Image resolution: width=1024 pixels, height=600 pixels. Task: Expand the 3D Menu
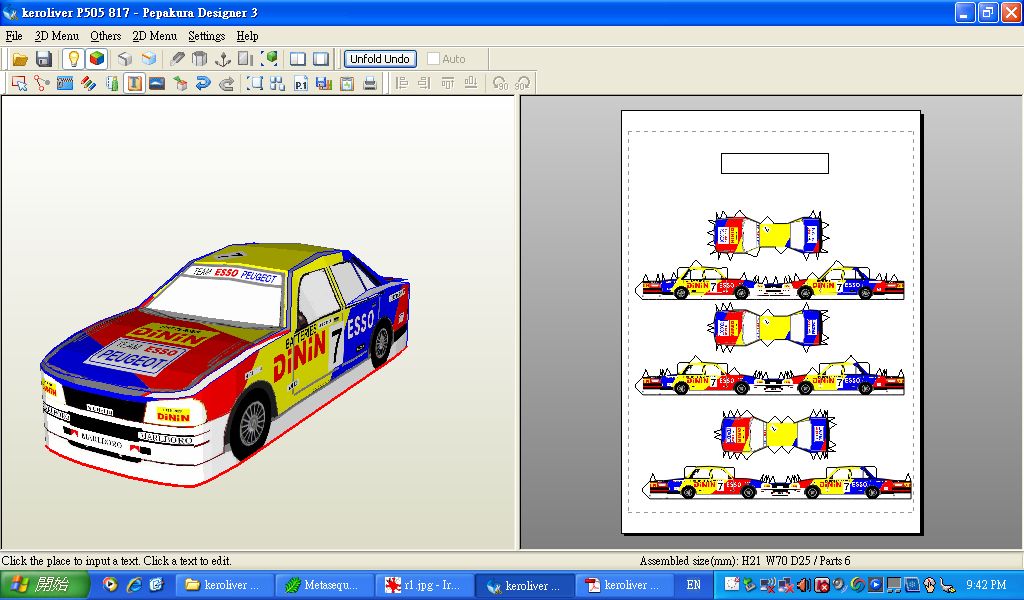[x=56, y=36]
